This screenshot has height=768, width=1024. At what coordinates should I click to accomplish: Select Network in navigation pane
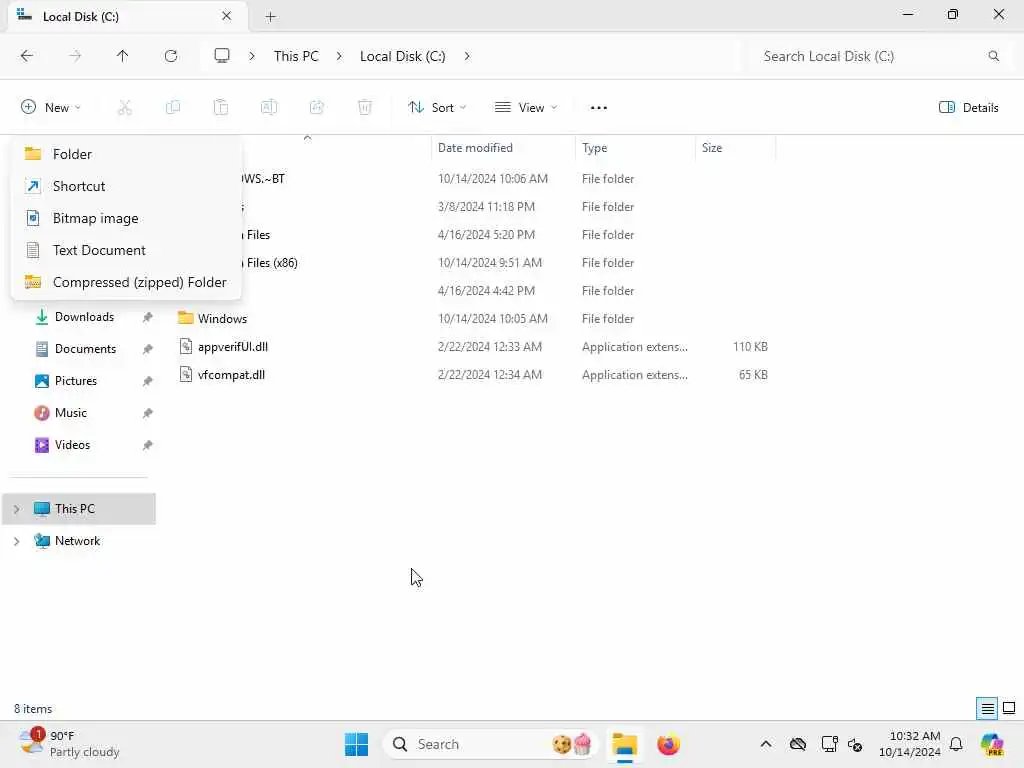79,541
